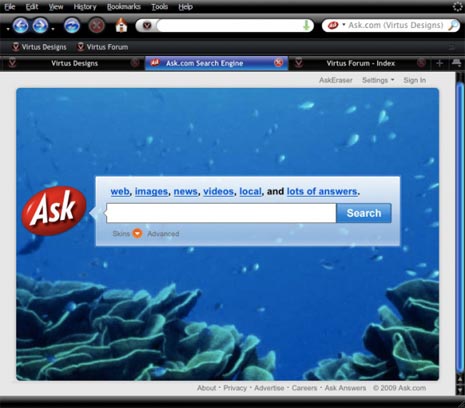Open the local search link
The width and height of the screenshot is (465, 408).
[250, 191]
